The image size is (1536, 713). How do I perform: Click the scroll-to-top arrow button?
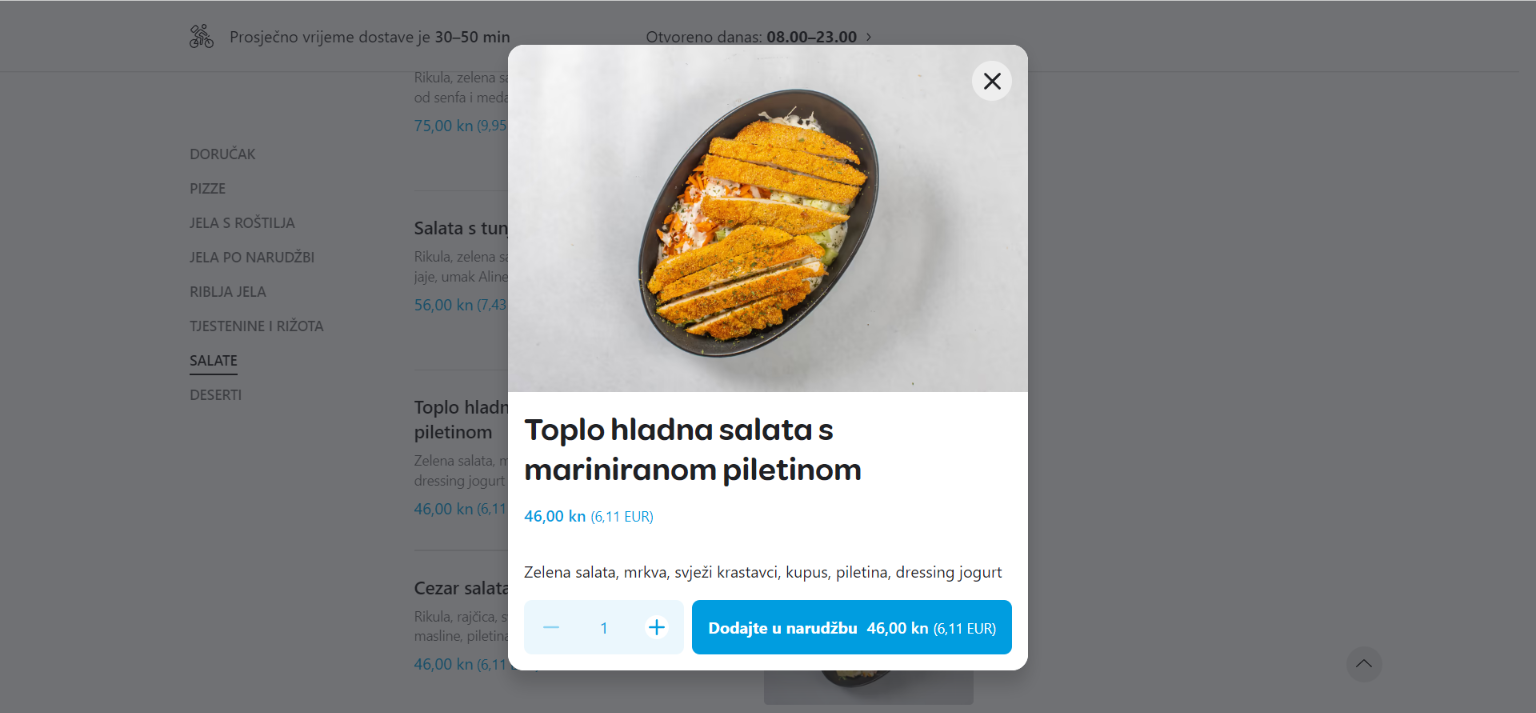pyautogui.click(x=1364, y=664)
